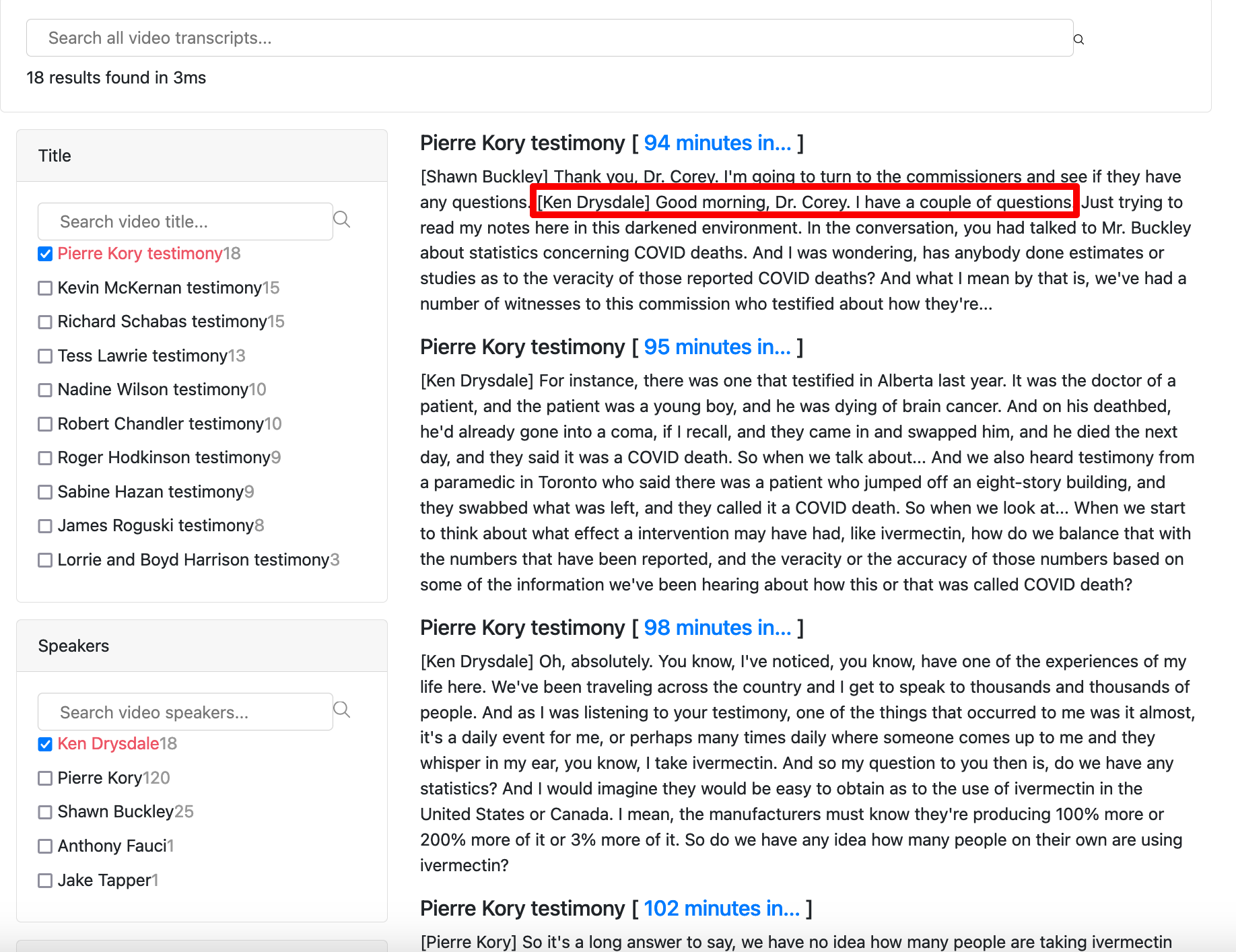This screenshot has height=952, width=1236.
Task: Click the transcript line starting '[Pierre Kory] So it's a long answer'
Action: [x=796, y=942]
